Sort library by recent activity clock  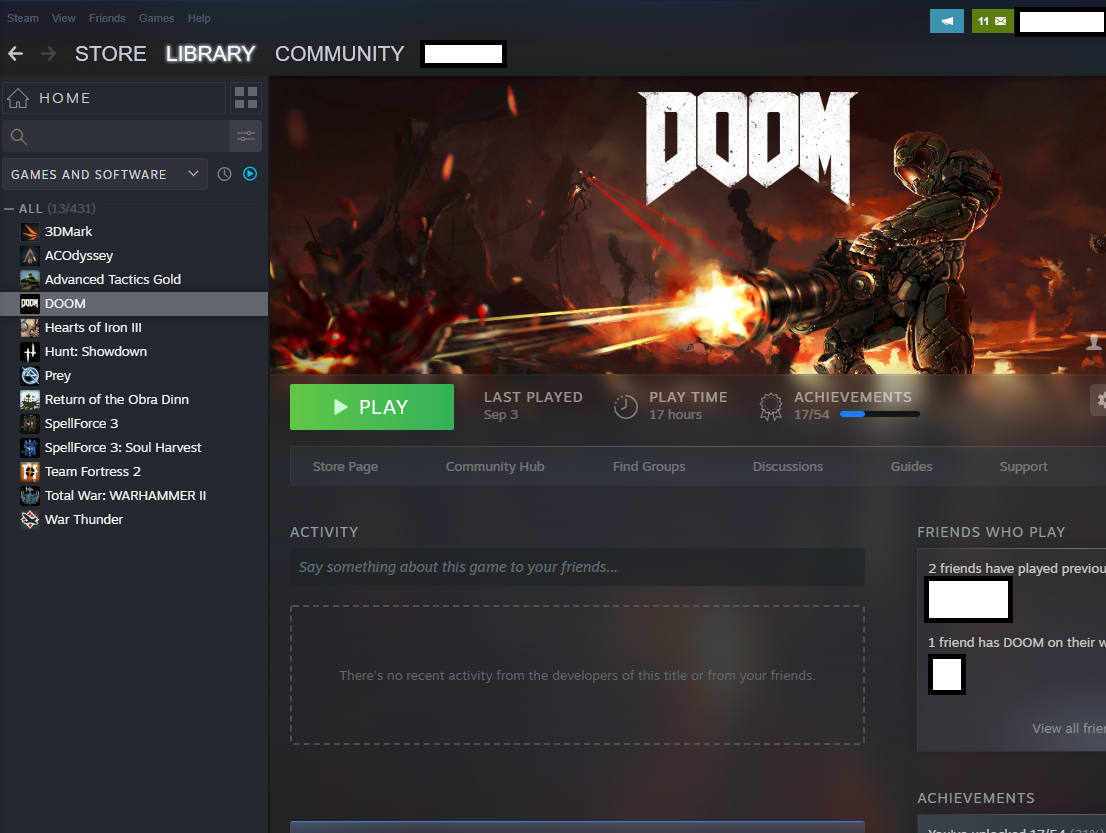click(x=224, y=174)
